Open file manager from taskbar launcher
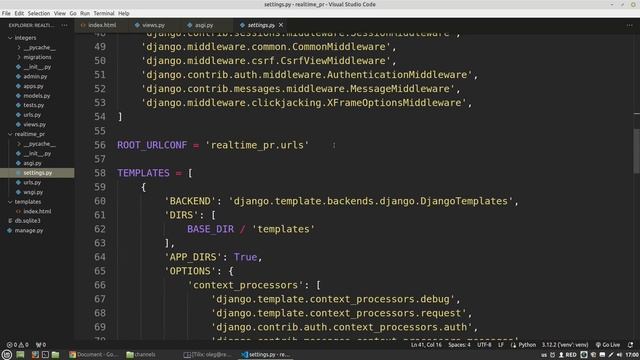Image resolution: width=640 pixels, height=360 pixels. [x=56, y=355]
